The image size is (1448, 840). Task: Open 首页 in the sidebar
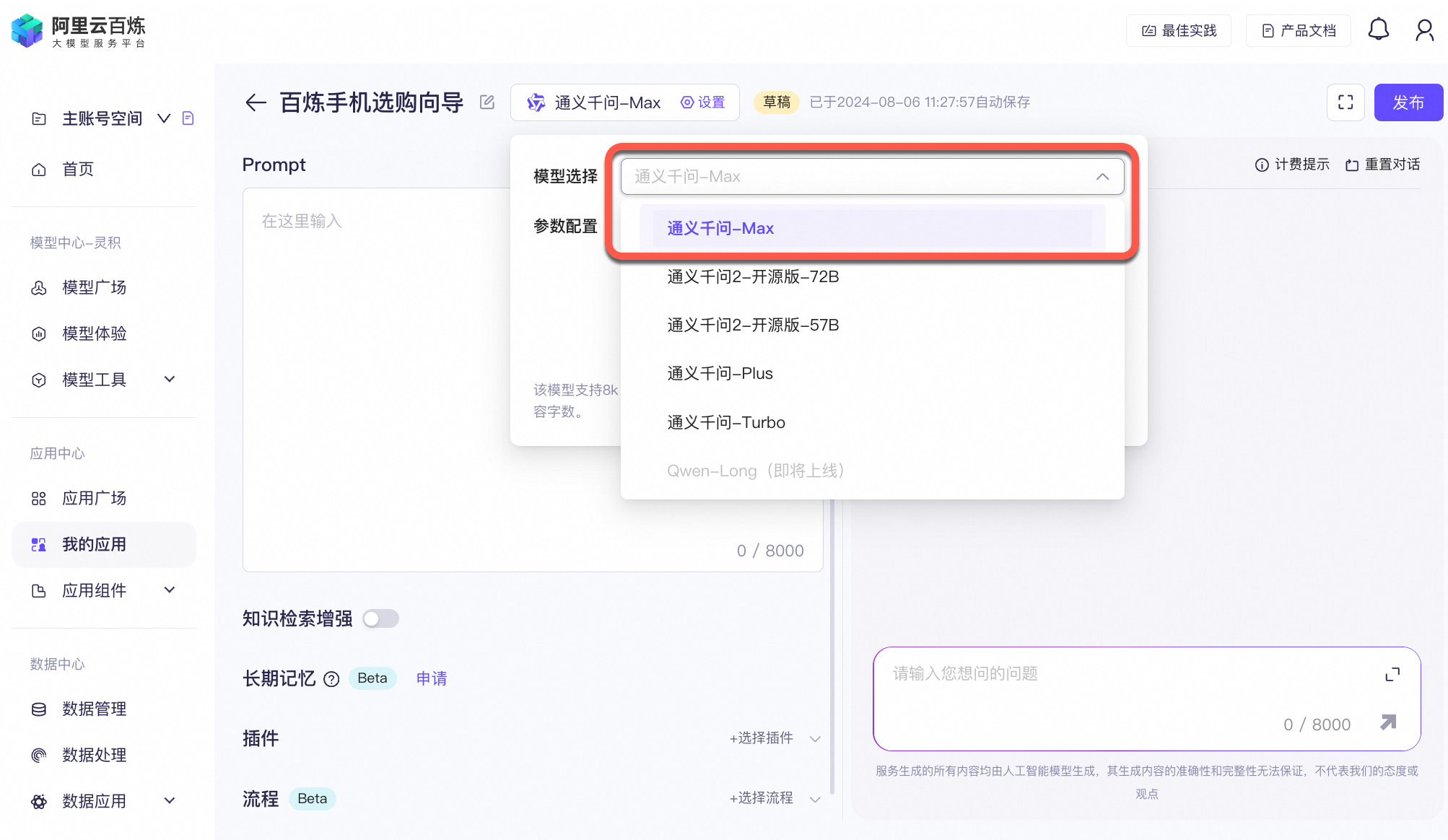(x=104, y=170)
